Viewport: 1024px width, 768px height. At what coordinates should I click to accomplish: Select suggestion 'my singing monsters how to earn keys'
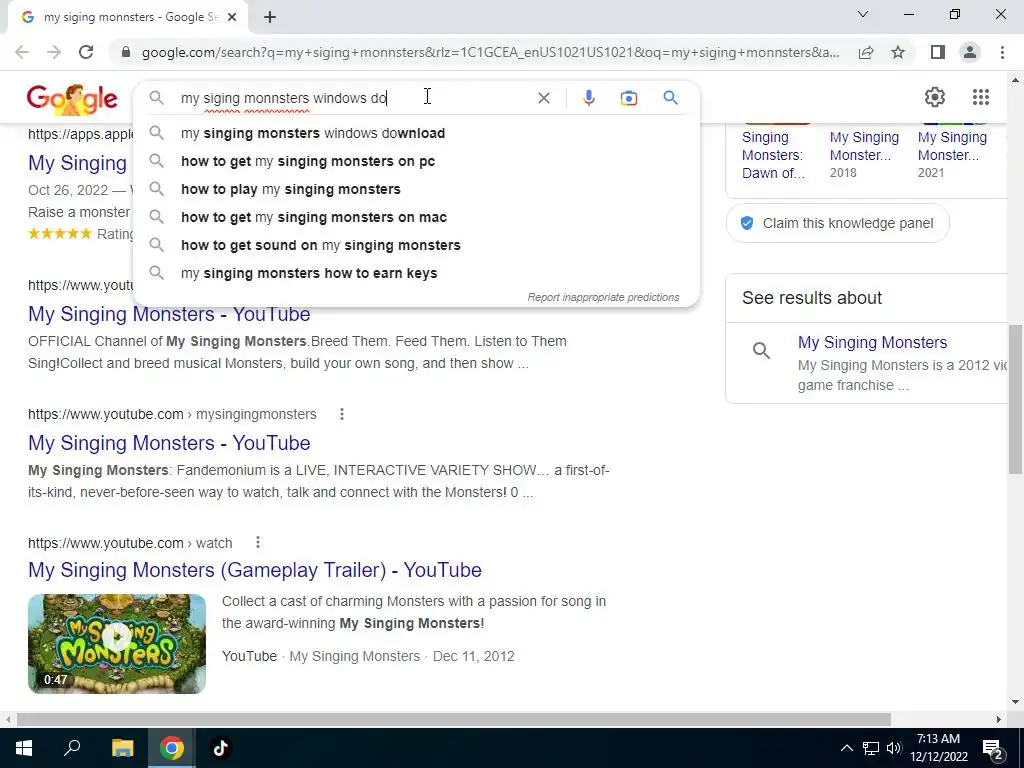tap(415, 274)
